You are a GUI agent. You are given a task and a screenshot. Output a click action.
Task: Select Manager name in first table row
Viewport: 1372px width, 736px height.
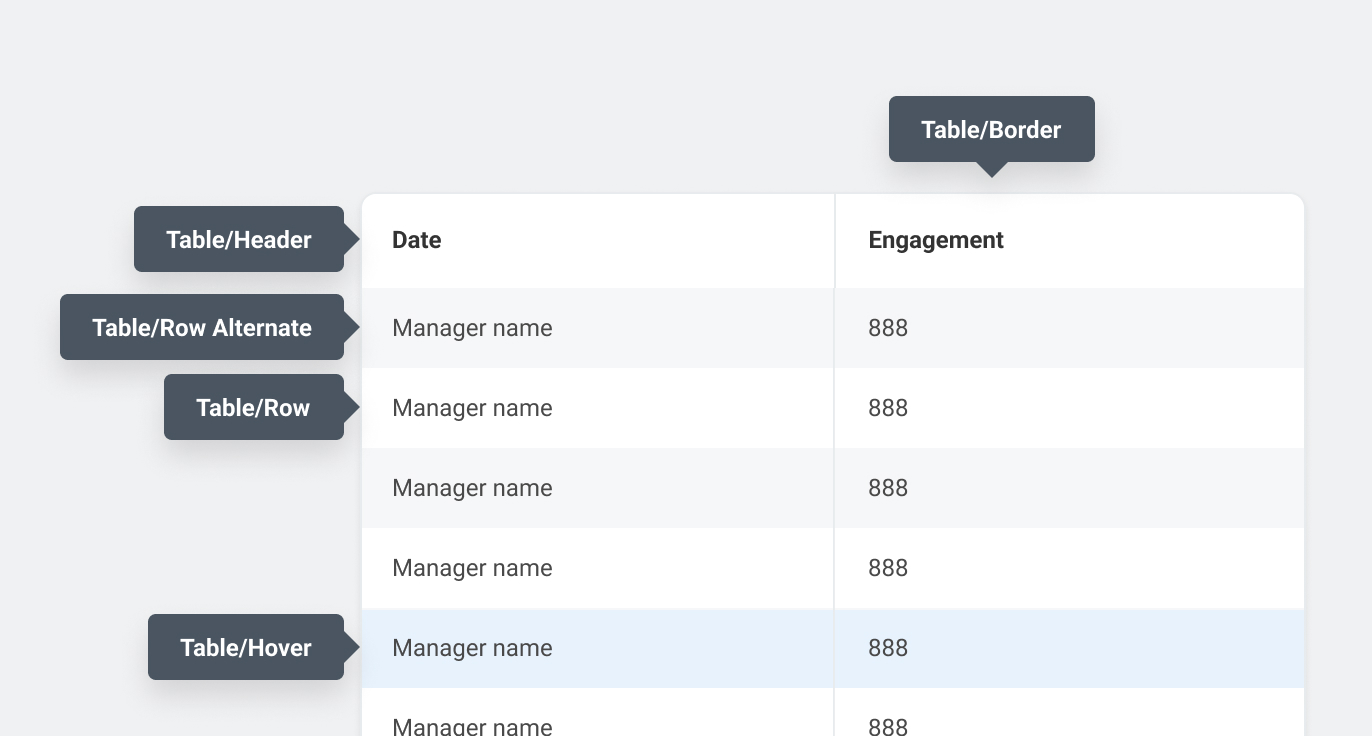[472, 328]
